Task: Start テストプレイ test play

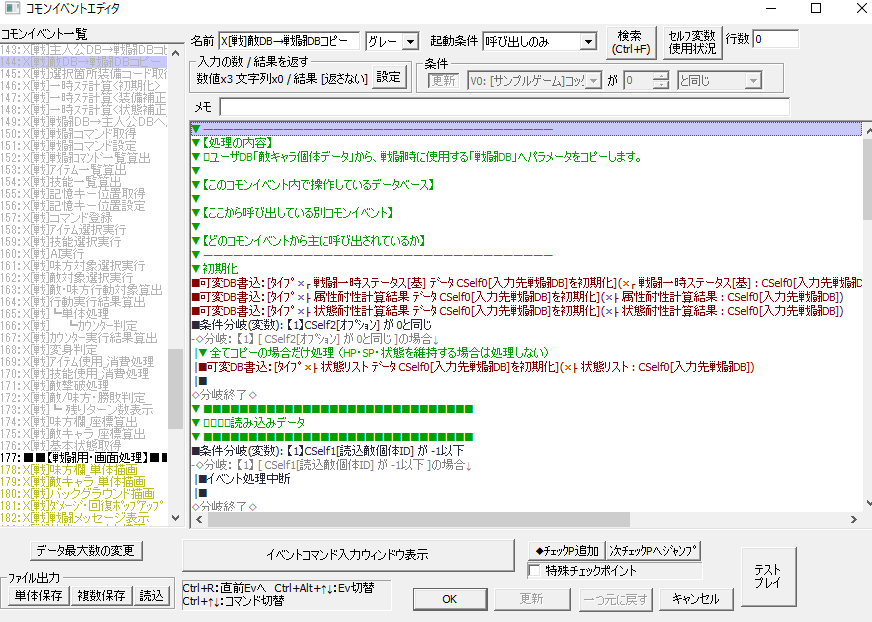Action: 768,577
